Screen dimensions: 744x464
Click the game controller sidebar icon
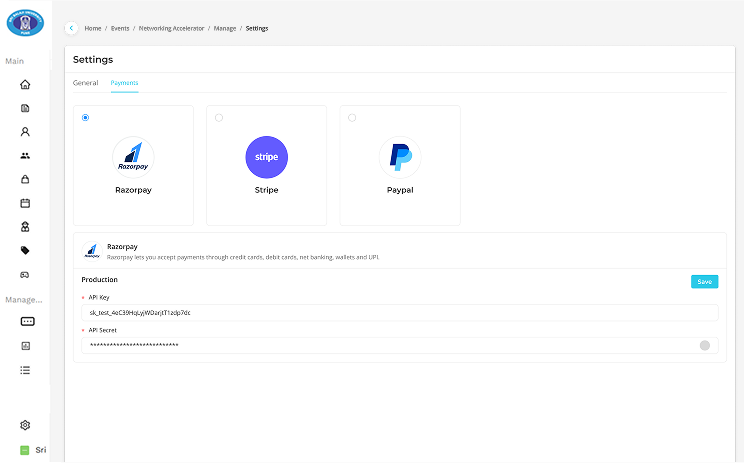click(x=26, y=274)
